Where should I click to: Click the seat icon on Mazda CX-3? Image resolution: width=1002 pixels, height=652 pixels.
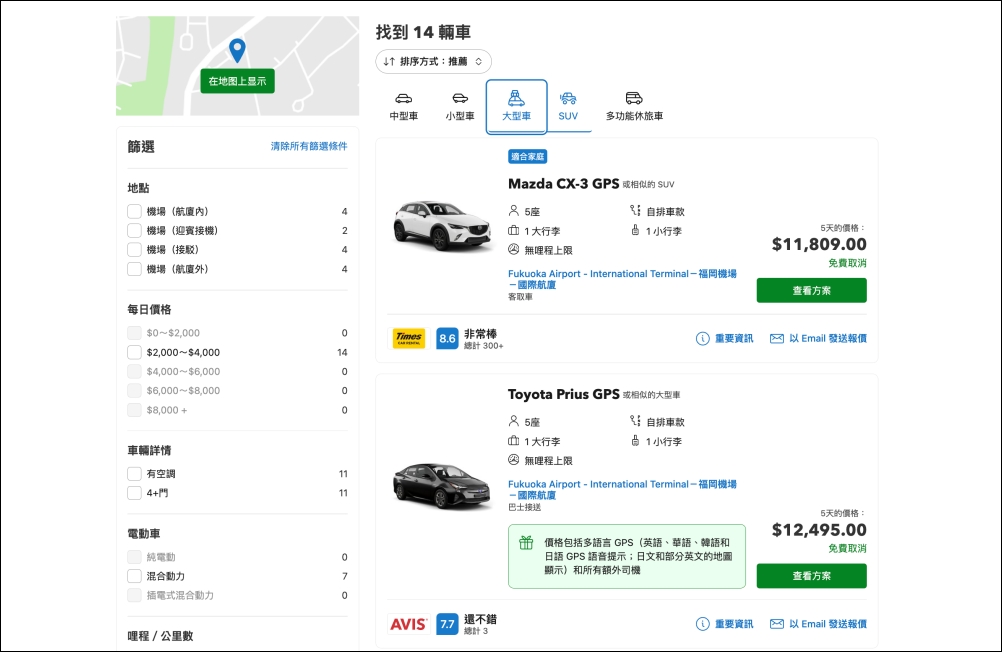[513, 210]
